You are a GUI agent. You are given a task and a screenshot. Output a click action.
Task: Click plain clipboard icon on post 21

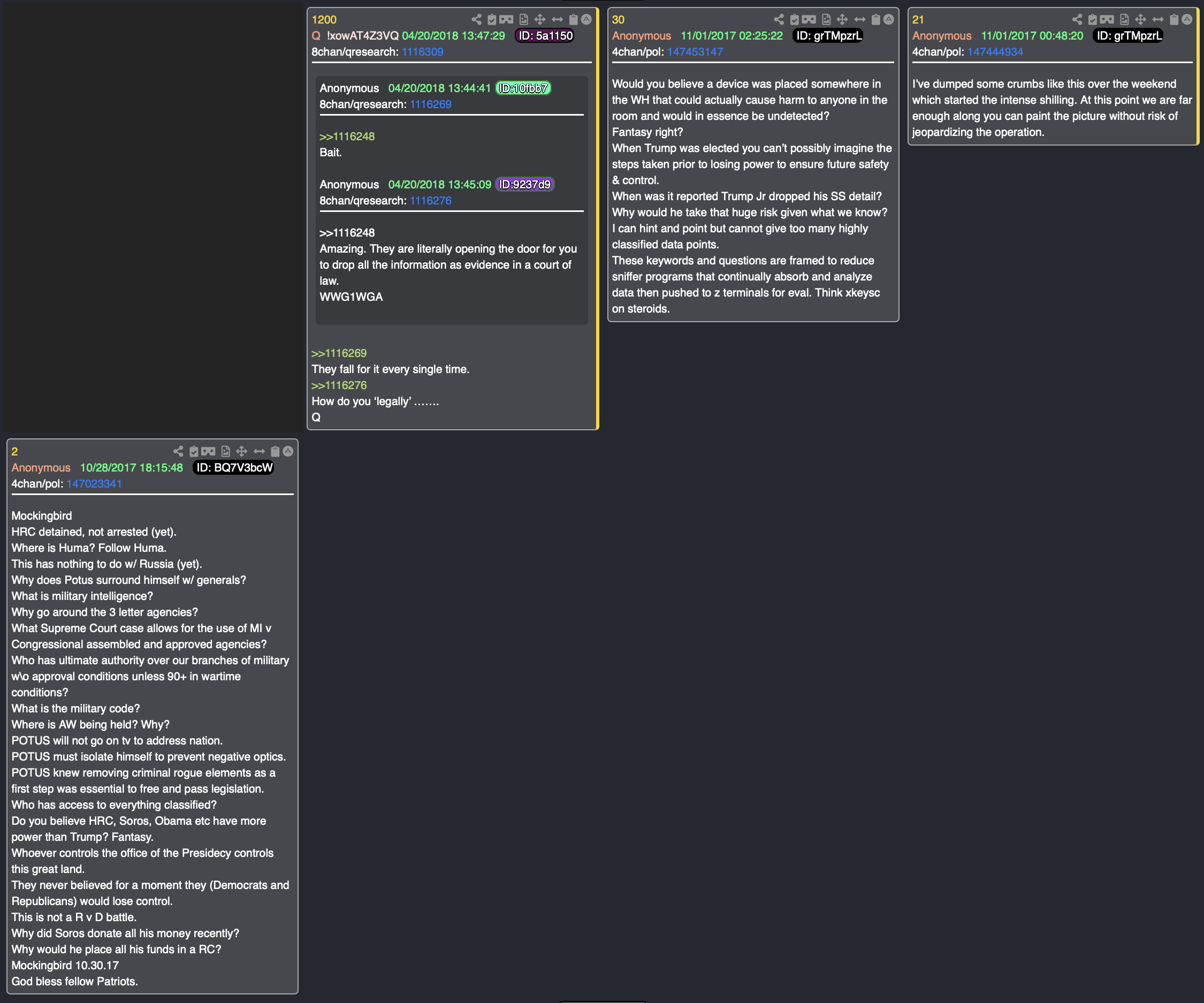(1173, 19)
